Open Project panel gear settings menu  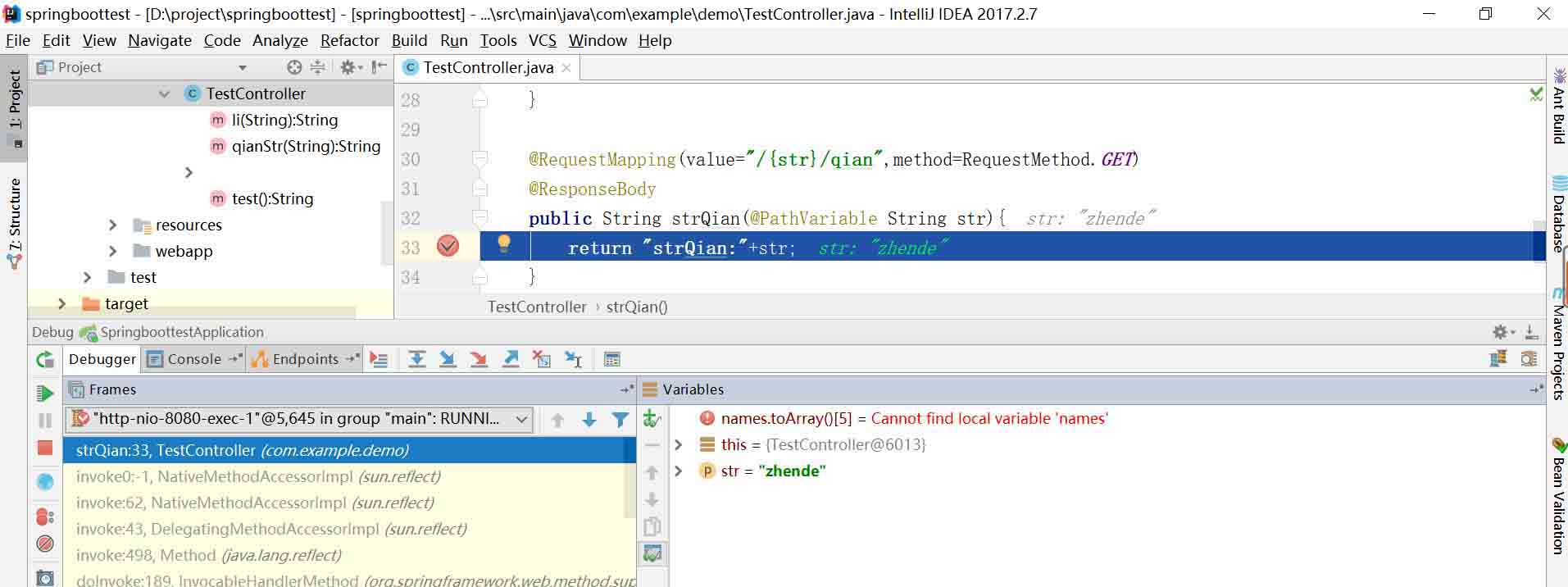pyautogui.click(x=350, y=67)
